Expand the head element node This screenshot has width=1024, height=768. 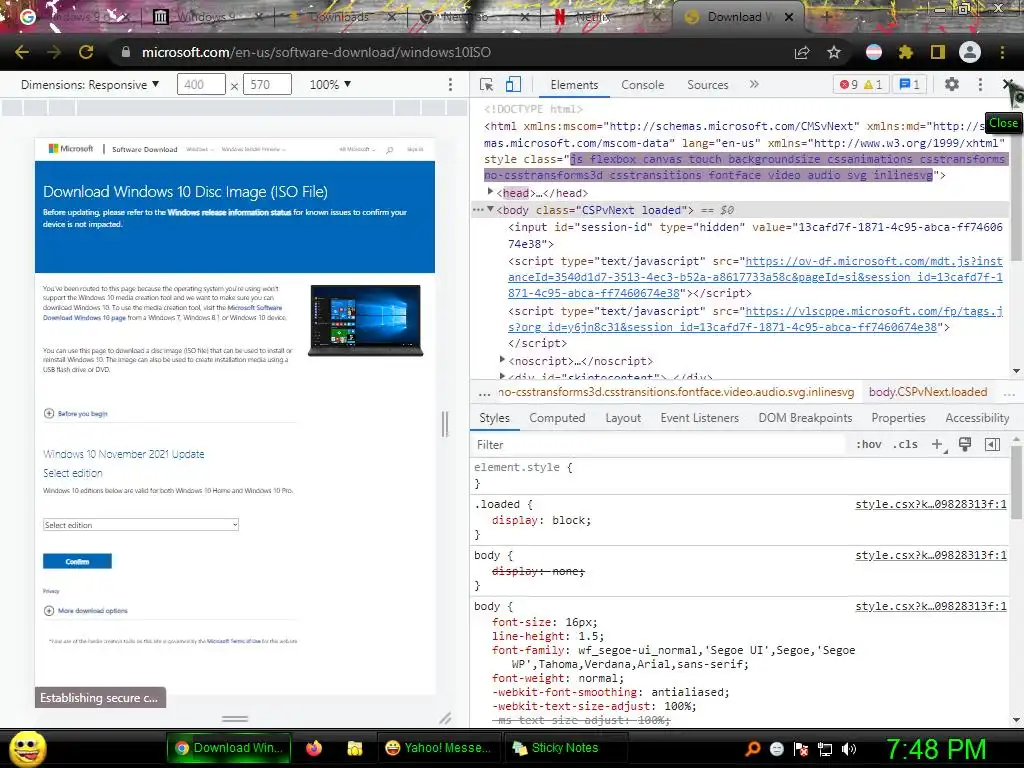pos(490,192)
